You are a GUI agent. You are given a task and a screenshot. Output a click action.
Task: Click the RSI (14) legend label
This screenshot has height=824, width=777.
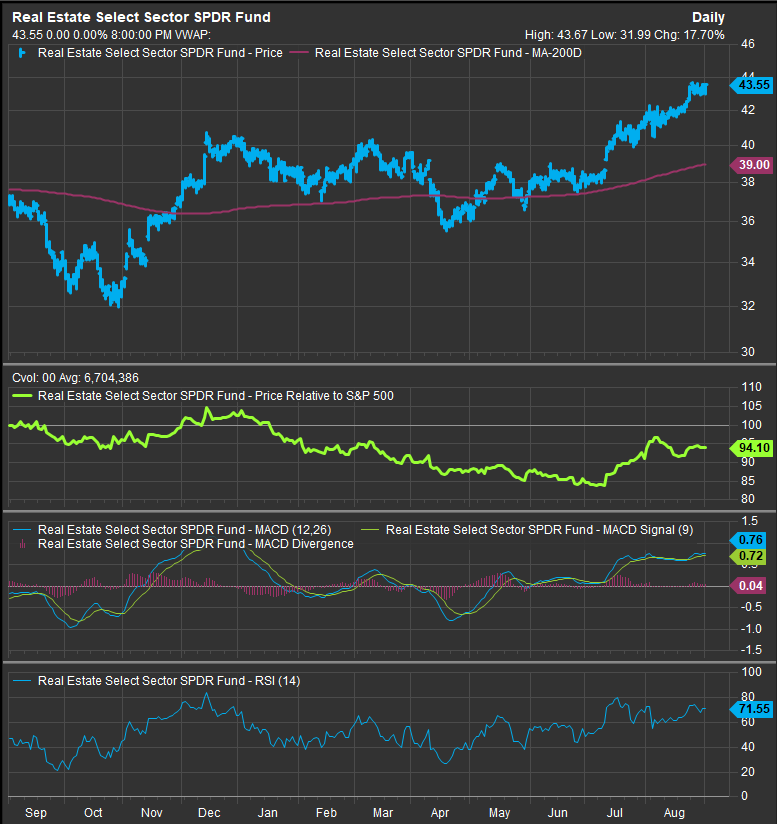(169, 681)
